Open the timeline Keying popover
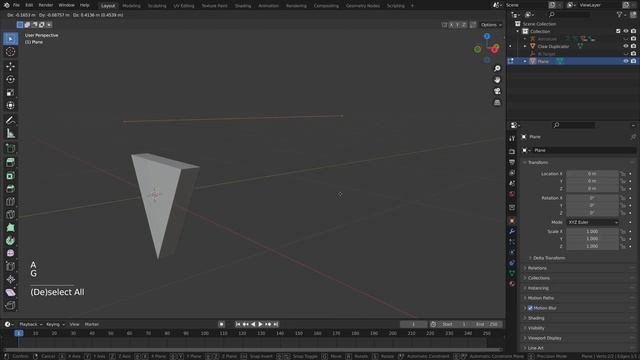 pos(55,324)
